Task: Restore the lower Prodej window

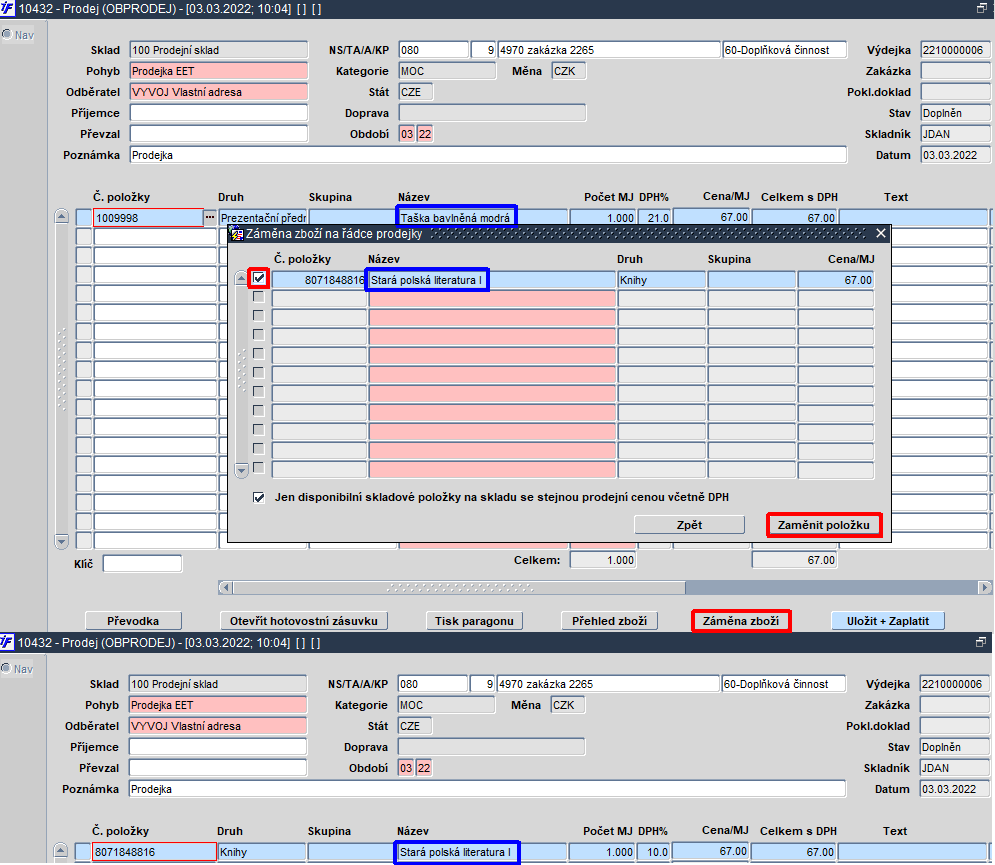Action: [x=981, y=642]
